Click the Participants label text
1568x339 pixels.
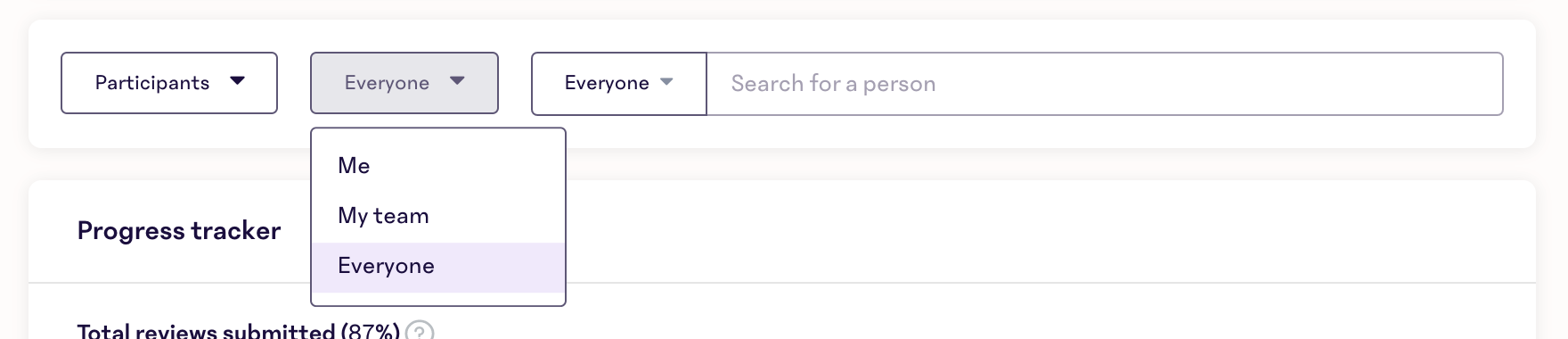pos(152,83)
